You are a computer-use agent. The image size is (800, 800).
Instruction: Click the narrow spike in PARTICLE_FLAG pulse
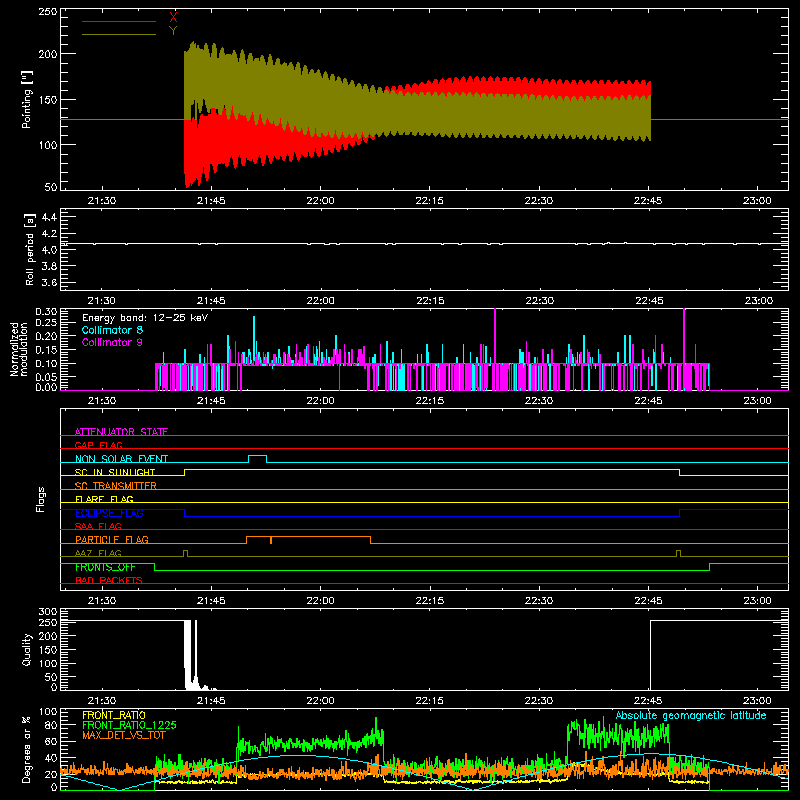271,540
